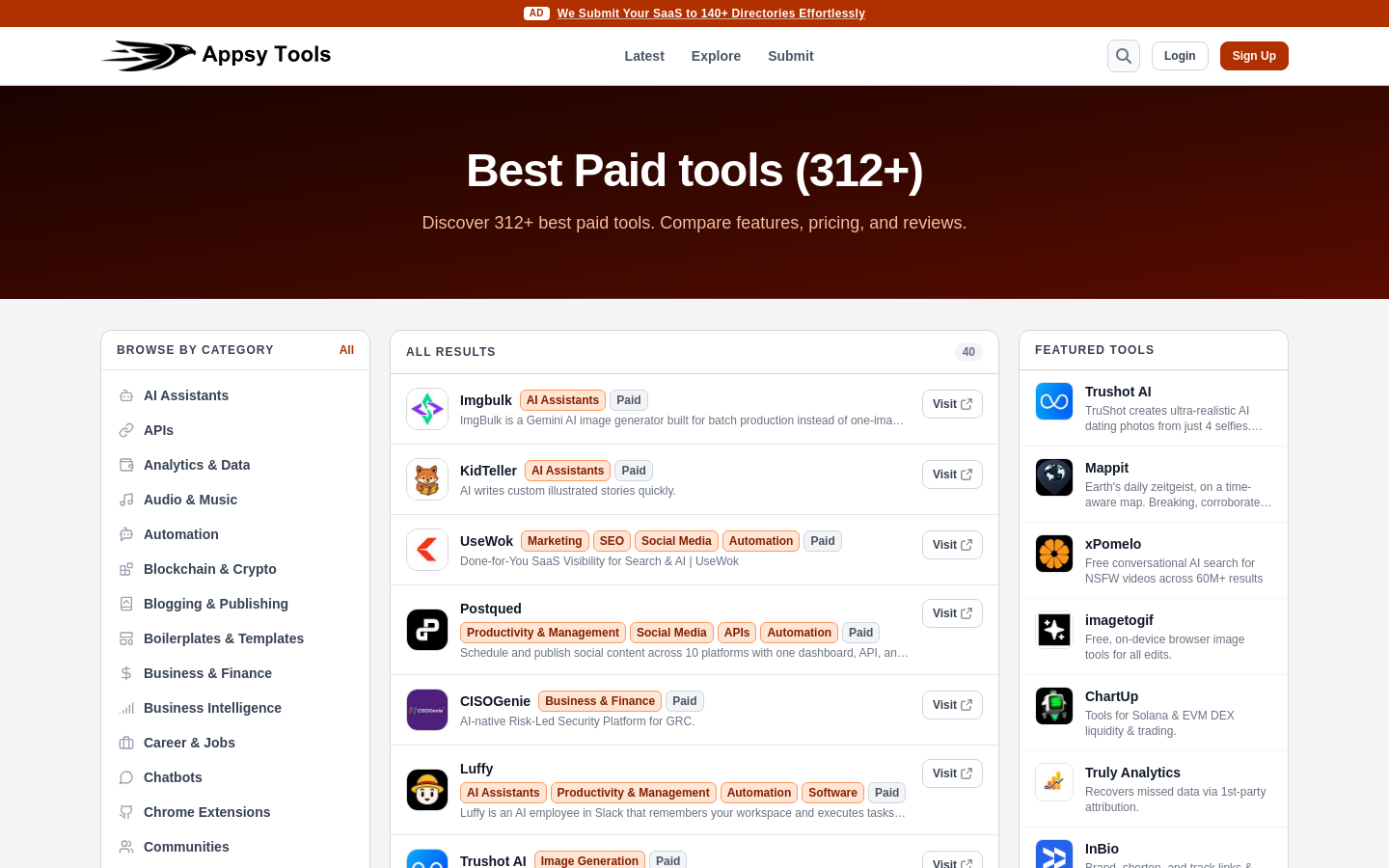Open the Chrome Extensions category
This screenshot has width=1389, height=868.
206,812
